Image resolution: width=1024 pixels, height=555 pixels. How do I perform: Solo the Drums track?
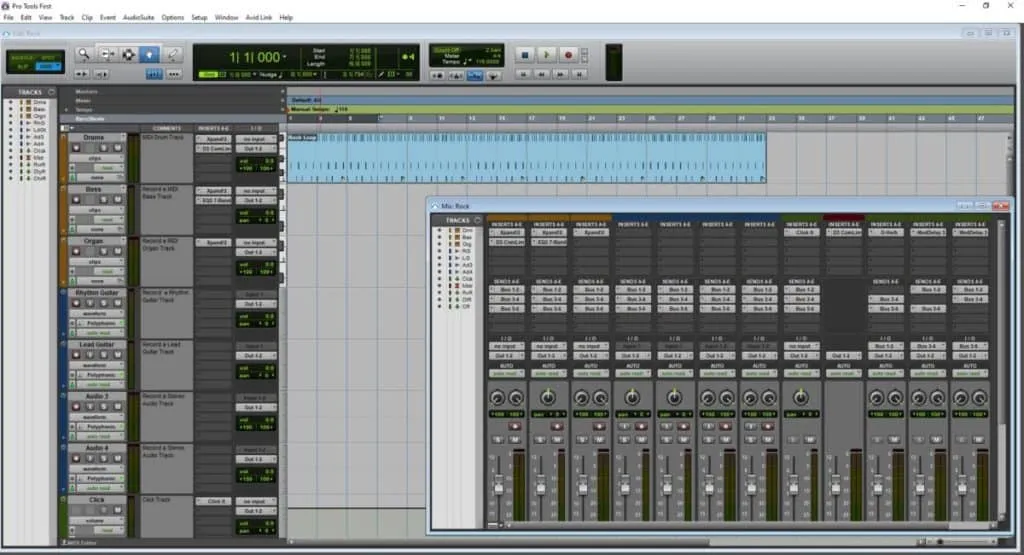(103, 148)
